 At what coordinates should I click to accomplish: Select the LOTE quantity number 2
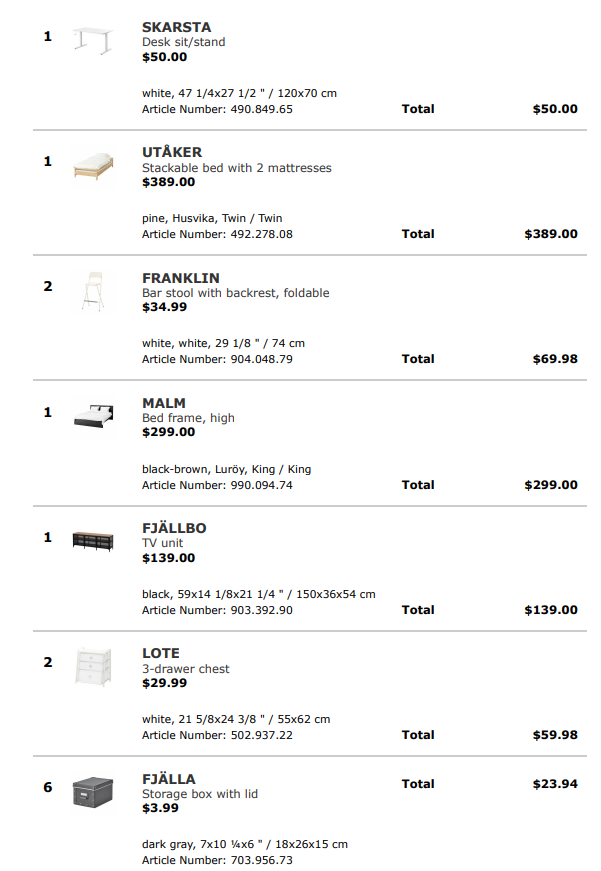pos(48,662)
